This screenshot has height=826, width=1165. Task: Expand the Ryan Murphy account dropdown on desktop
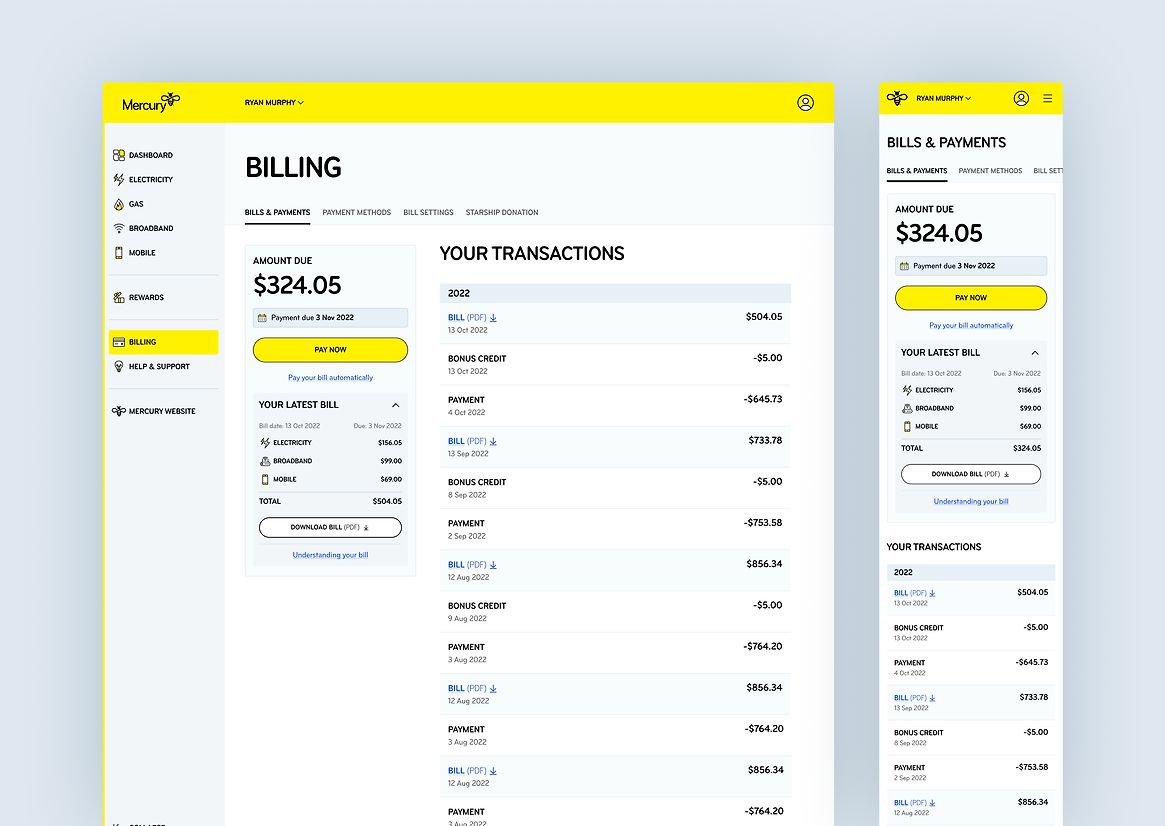pyautogui.click(x=274, y=102)
